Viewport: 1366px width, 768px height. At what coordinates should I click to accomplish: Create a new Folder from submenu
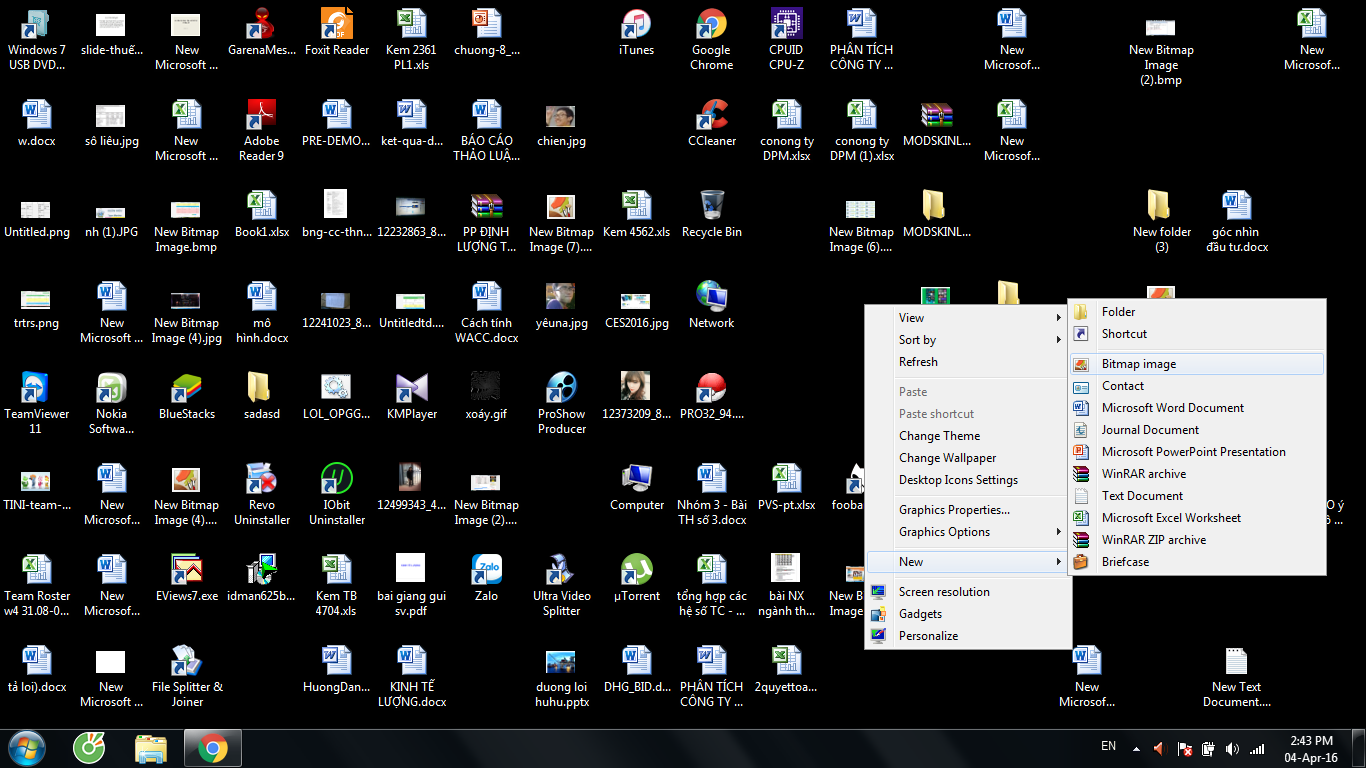1197,312
